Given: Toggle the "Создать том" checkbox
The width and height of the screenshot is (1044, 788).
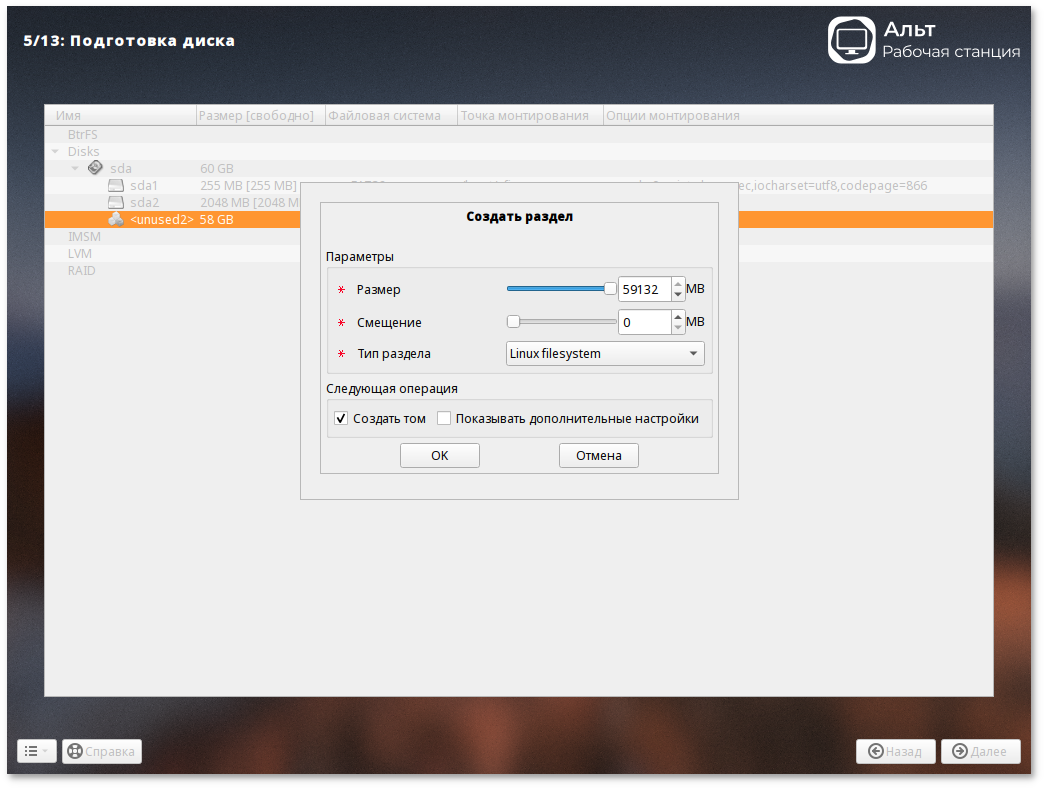Looking at the screenshot, I should point(341,419).
